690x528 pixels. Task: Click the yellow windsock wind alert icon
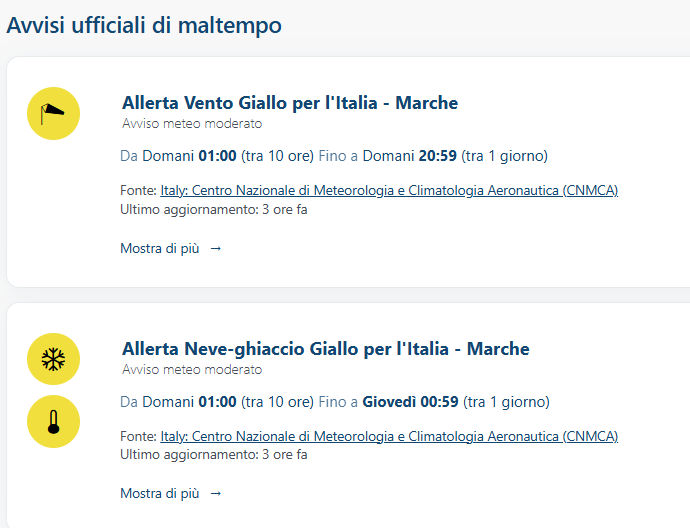(x=53, y=113)
